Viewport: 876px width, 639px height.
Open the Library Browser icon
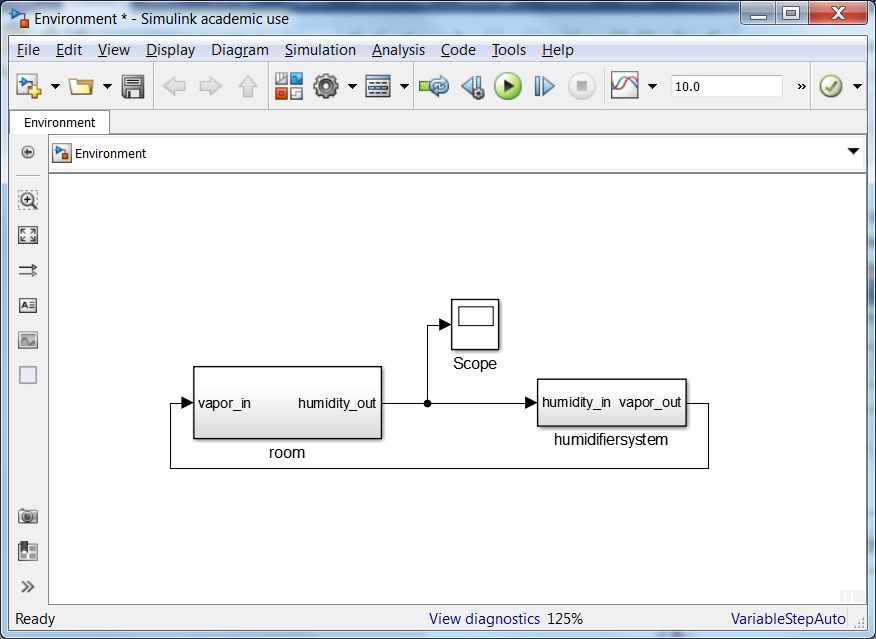[289, 87]
